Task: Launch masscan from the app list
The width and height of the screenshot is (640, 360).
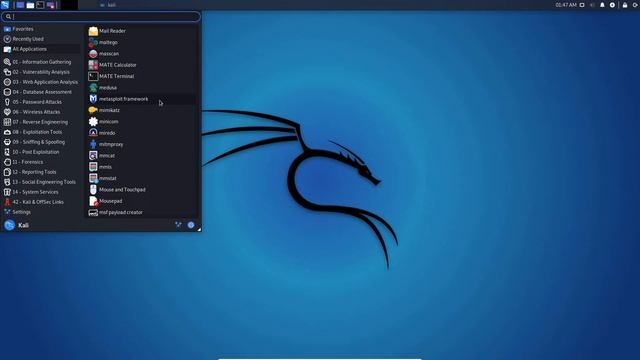Action: [142, 54]
